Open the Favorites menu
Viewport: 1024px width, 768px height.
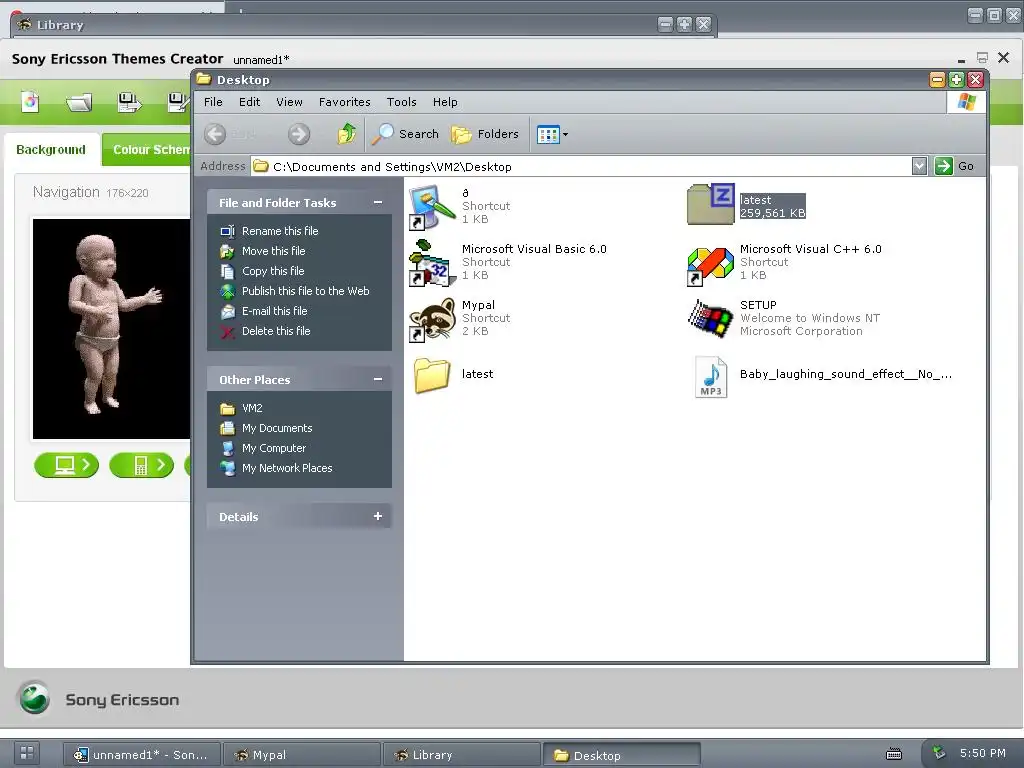(344, 102)
